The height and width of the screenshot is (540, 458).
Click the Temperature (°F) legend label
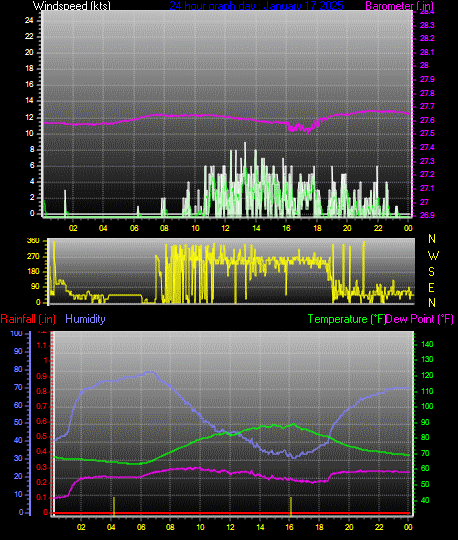click(x=346, y=319)
